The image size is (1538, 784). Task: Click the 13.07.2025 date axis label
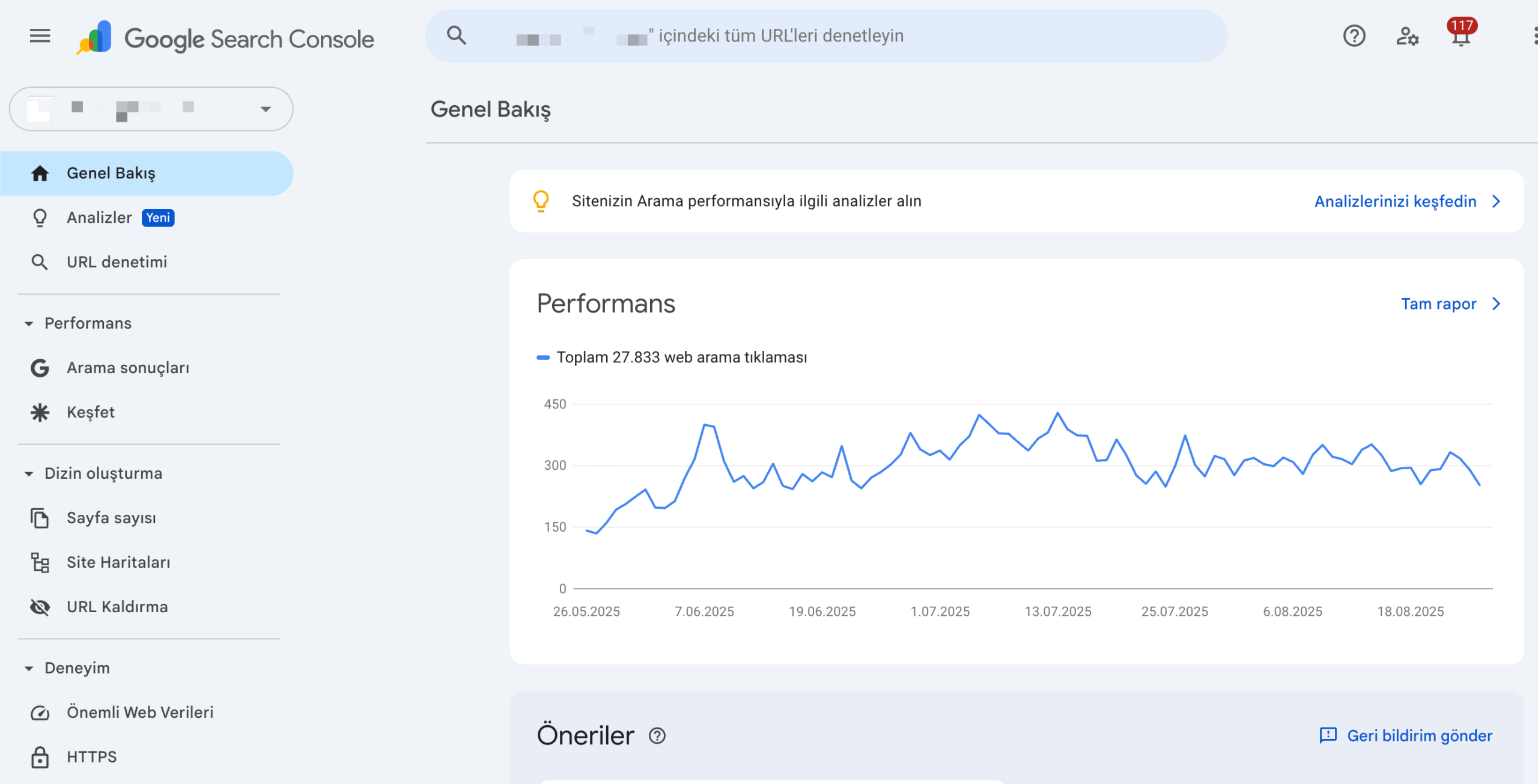(x=1058, y=612)
